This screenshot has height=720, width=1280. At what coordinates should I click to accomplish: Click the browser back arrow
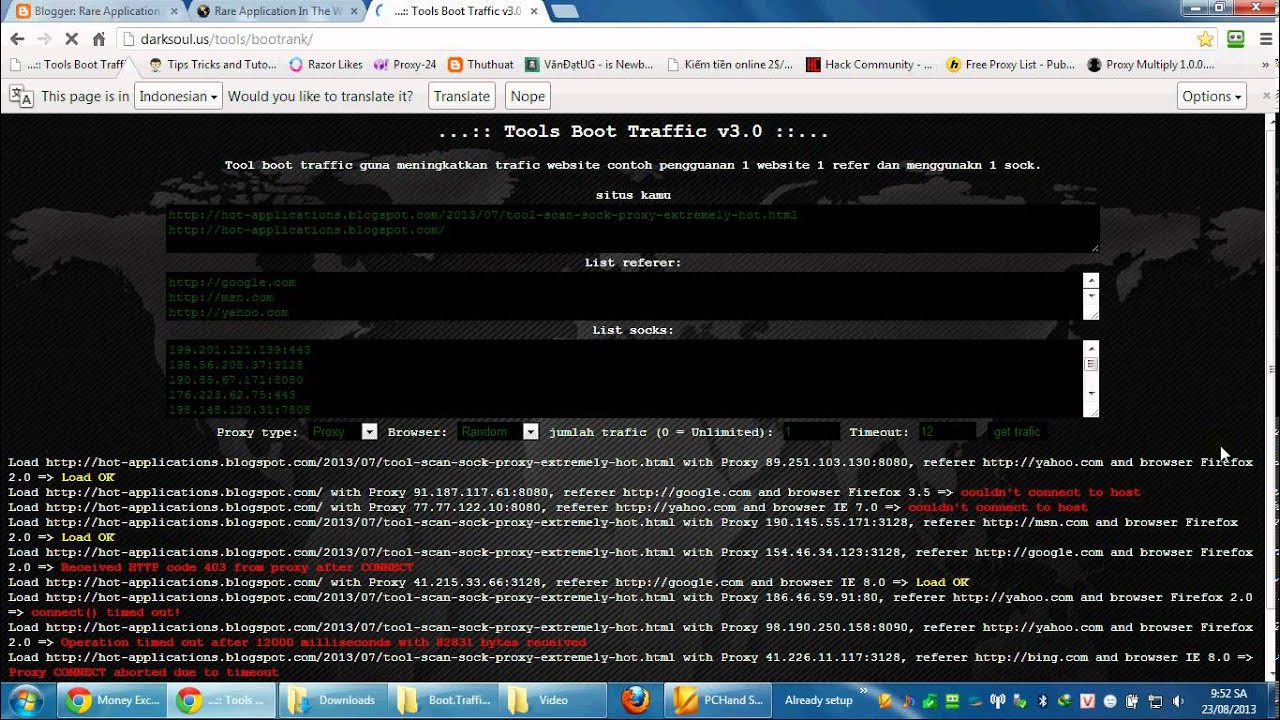[x=17, y=39]
